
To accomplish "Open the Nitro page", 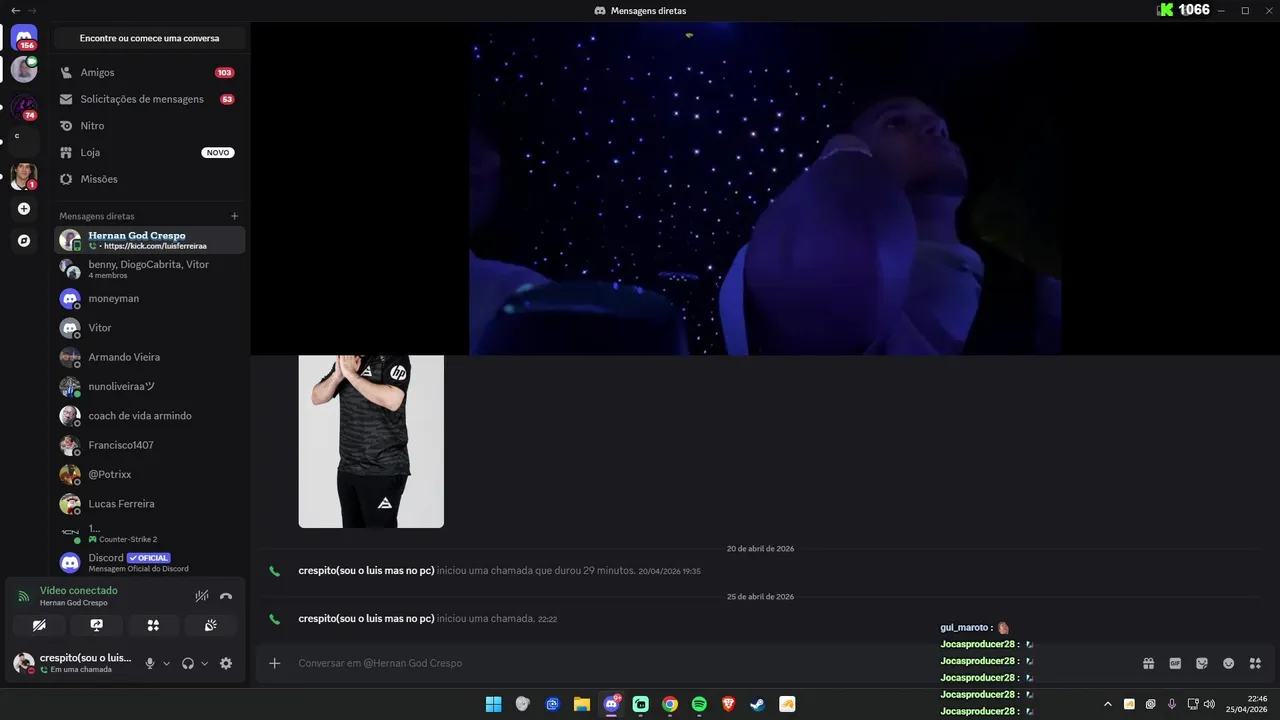I will pos(149,126).
